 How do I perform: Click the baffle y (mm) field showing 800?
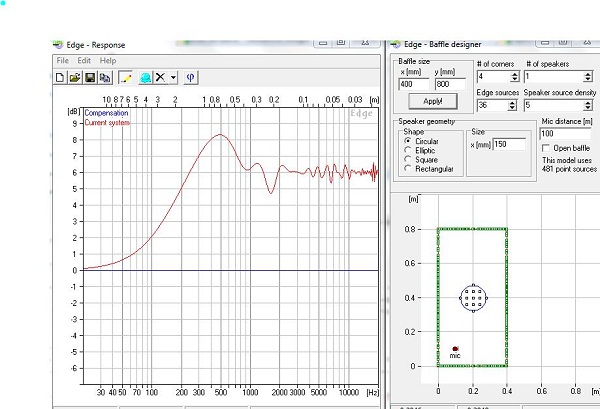(x=450, y=84)
